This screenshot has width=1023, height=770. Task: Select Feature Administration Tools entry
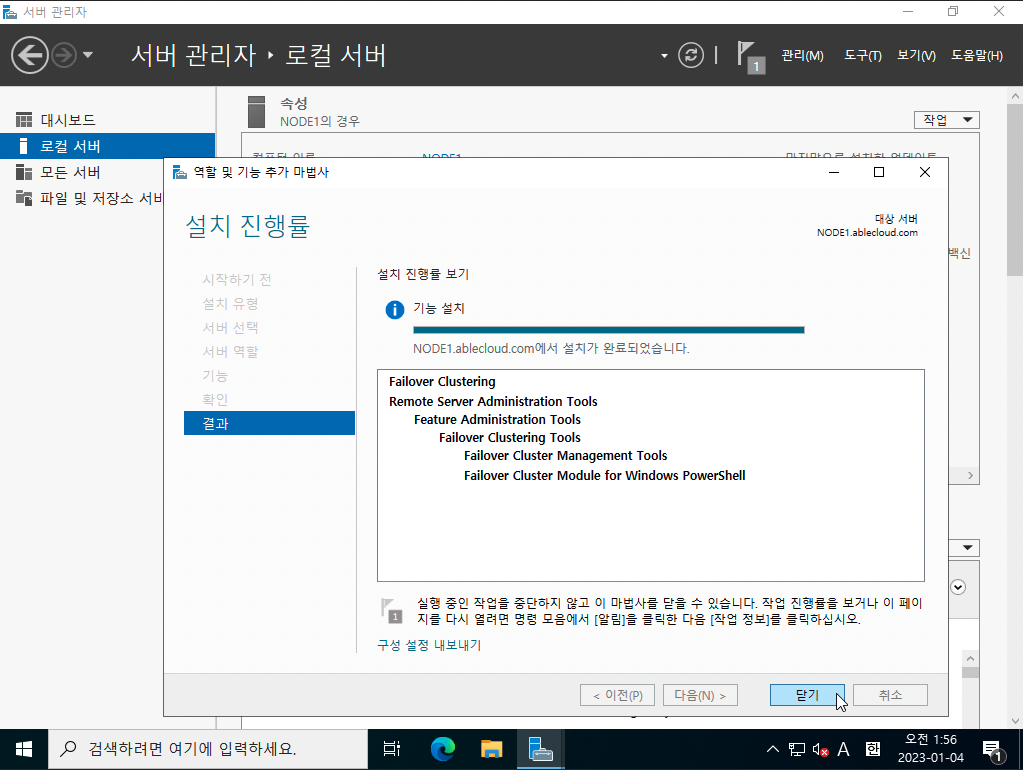496,420
